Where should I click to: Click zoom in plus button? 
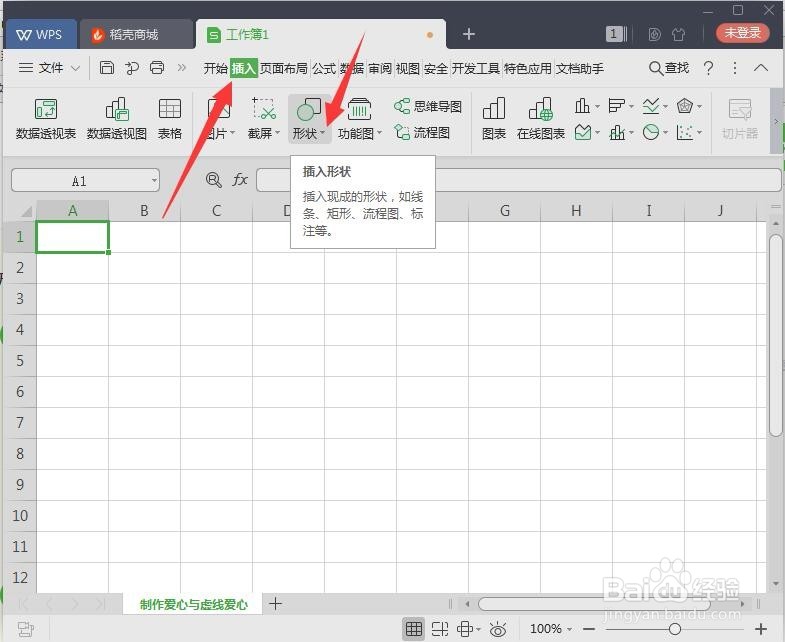pyautogui.click(x=761, y=629)
